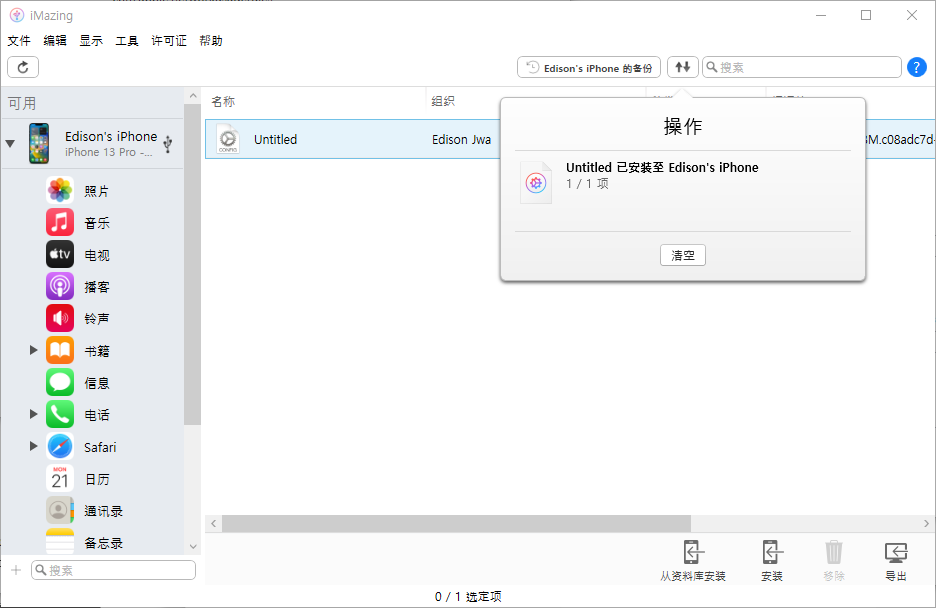Select 铃声 (Ringtones) in the sidebar
Viewport: 936px width, 608px height.
96,319
